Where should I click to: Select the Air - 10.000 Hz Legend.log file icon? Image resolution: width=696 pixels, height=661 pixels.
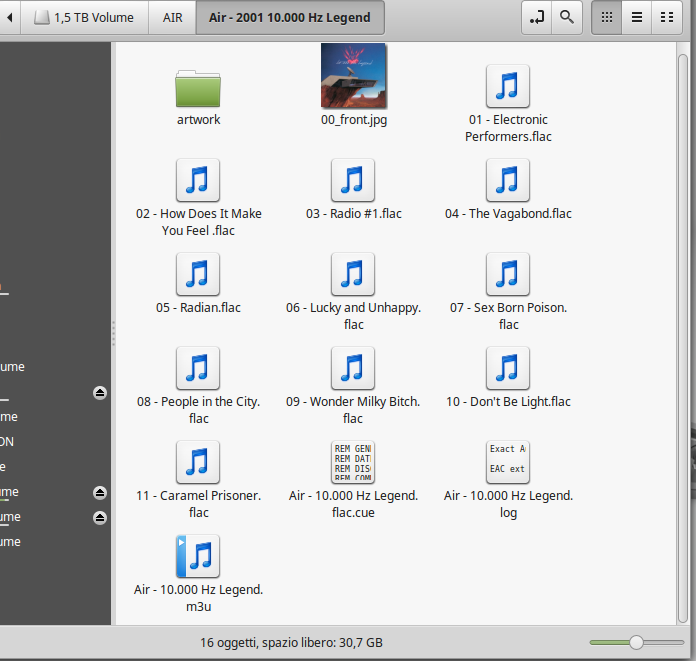point(508,462)
